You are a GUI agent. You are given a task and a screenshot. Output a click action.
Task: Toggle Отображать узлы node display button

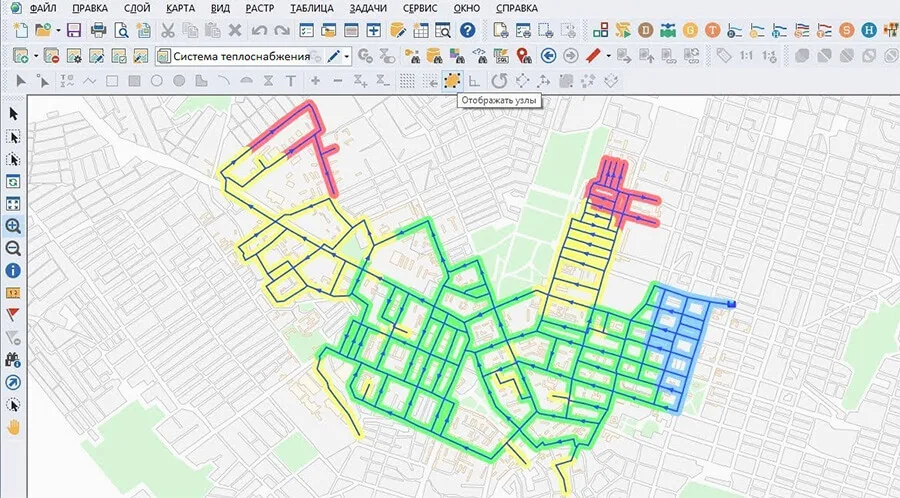[452, 81]
